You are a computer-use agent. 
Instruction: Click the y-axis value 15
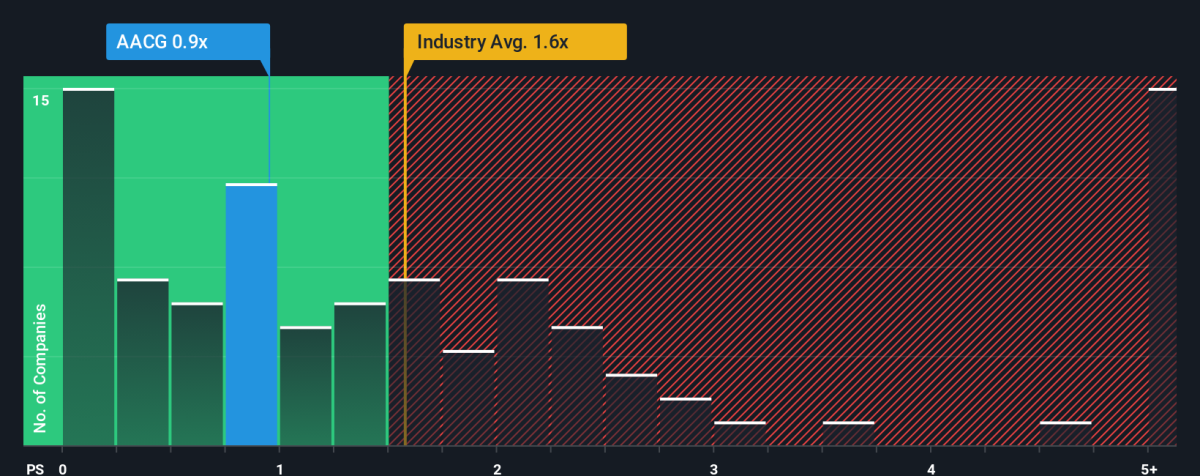(x=40, y=101)
